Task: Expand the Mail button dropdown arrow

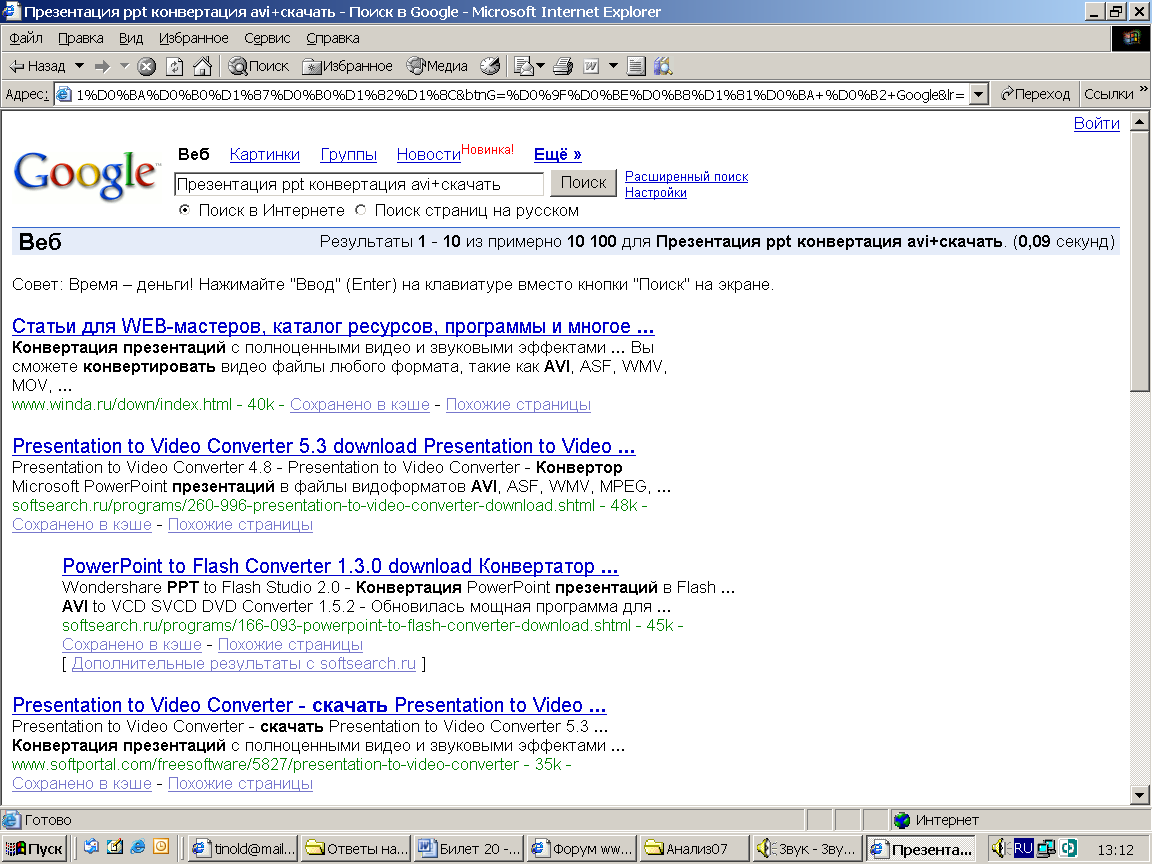Action: (541, 66)
